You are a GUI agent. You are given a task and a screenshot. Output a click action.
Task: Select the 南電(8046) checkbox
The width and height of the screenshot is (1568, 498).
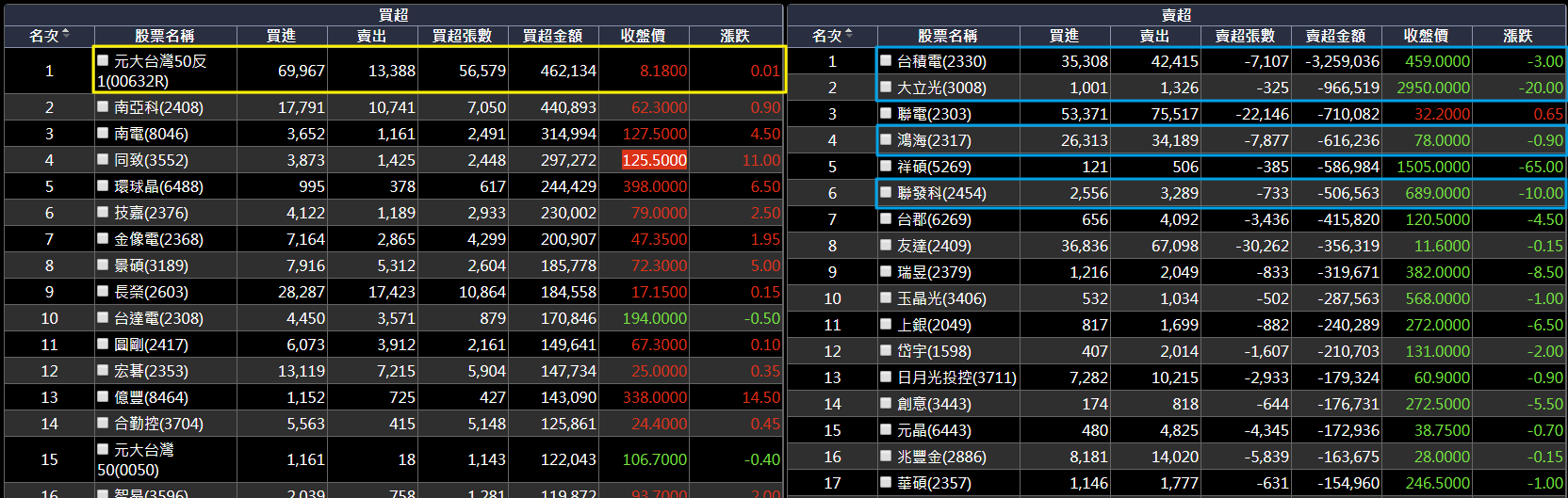point(103,133)
